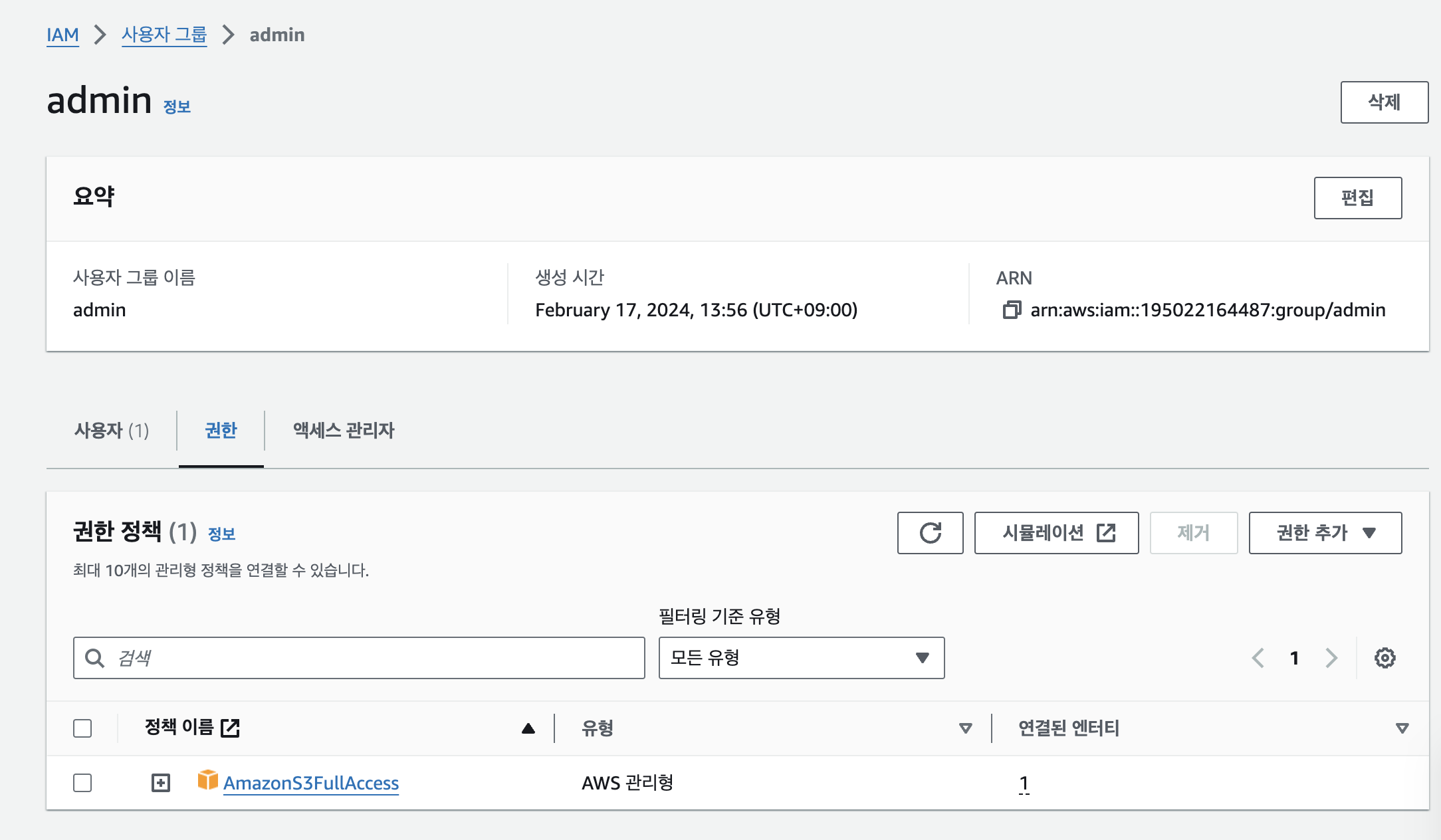Open the 연결된 엔터티 column filter arrow
The height and width of the screenshot is (840, 1441).
click(x=1400, y=728)
